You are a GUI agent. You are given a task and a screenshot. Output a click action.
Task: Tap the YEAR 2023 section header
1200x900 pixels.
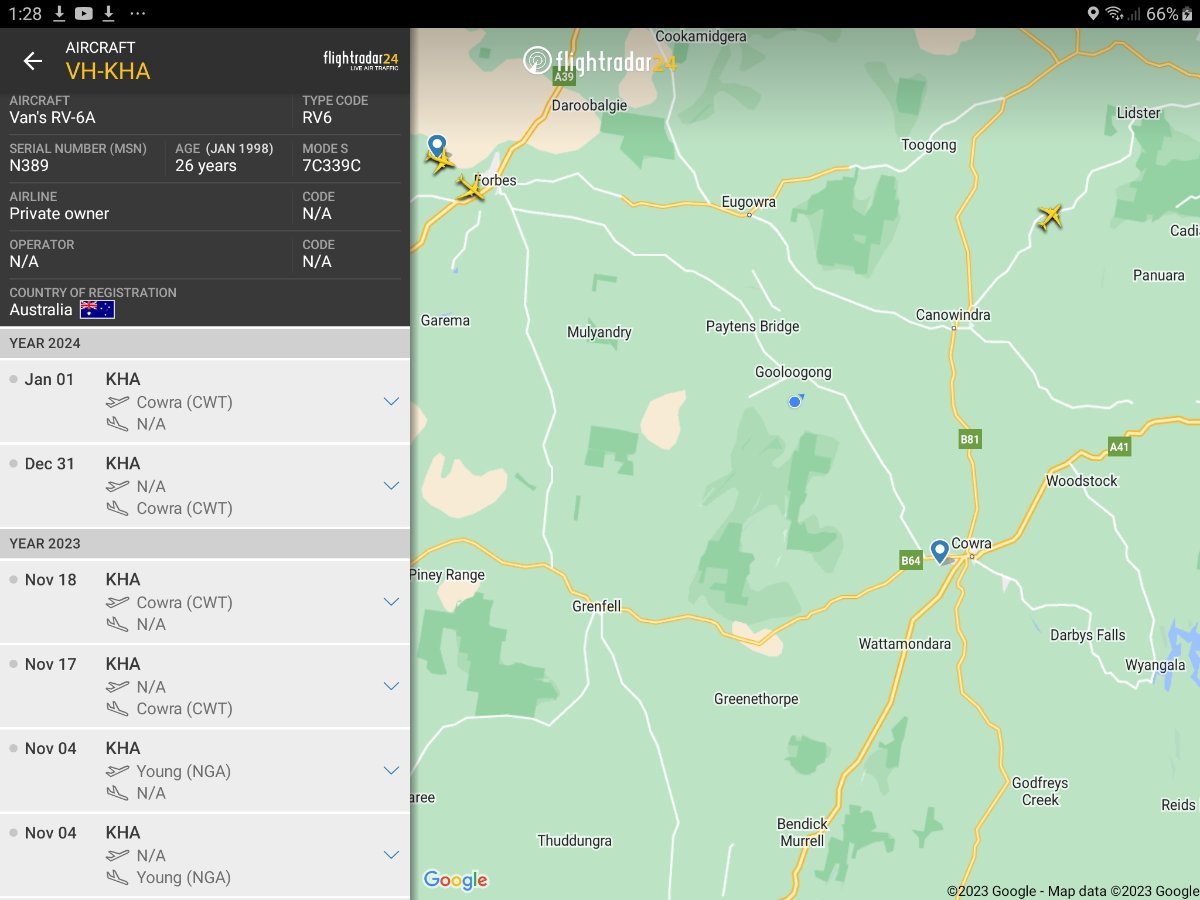(x=205, y=543)
